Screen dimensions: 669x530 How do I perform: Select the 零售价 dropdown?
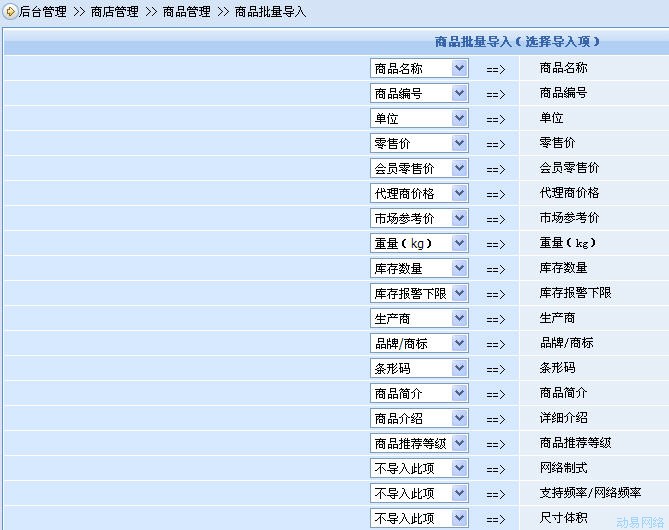click(x=418, y=143)
